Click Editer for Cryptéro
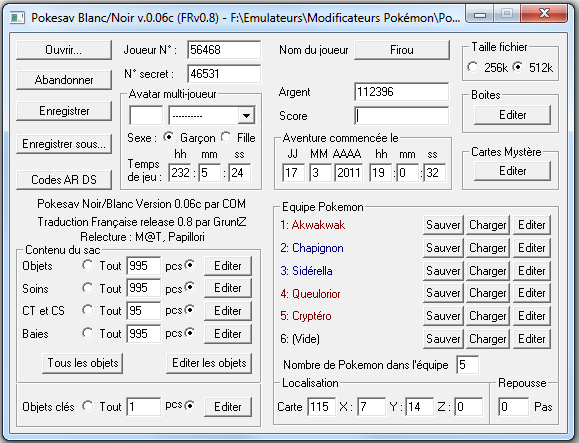 coord(531,316)
